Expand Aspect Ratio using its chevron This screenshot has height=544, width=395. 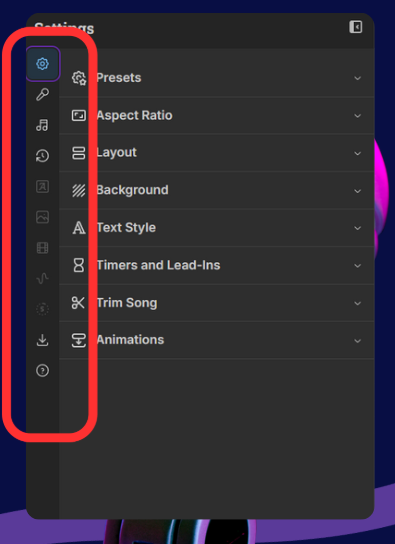[358, 116]
